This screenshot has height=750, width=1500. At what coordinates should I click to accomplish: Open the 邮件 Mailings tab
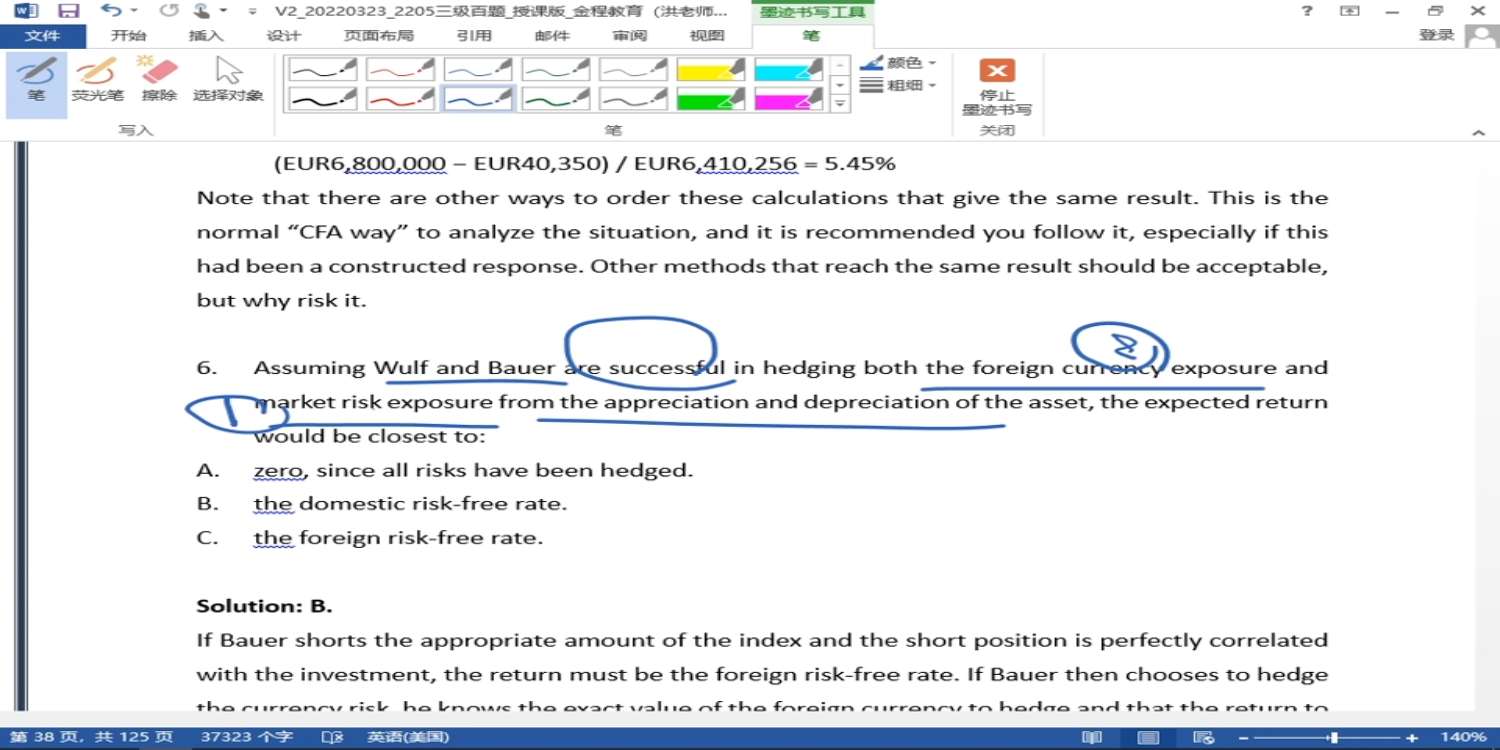(552, 36)
